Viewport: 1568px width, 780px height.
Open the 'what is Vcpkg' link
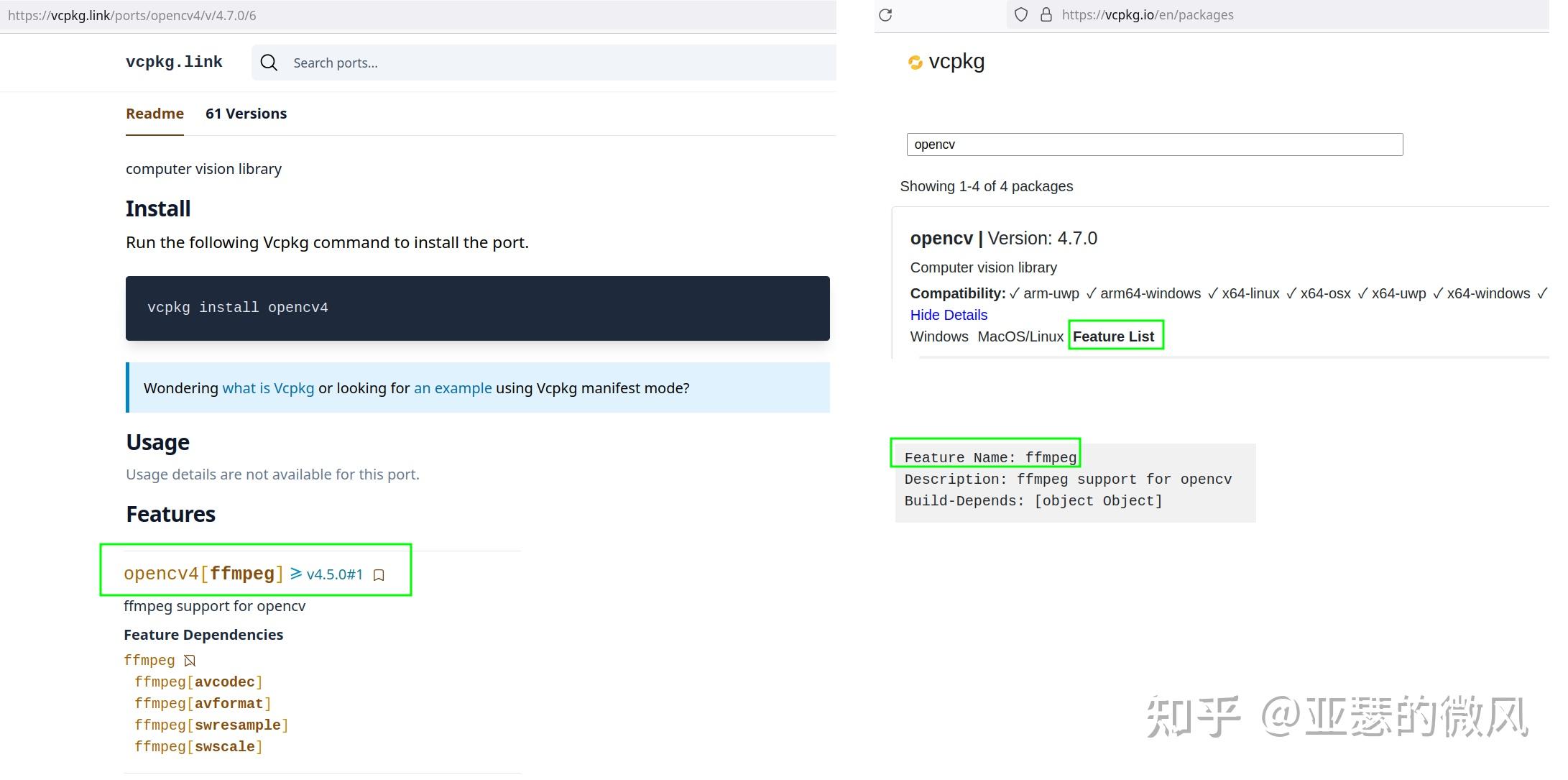click(x=268, y=388)
